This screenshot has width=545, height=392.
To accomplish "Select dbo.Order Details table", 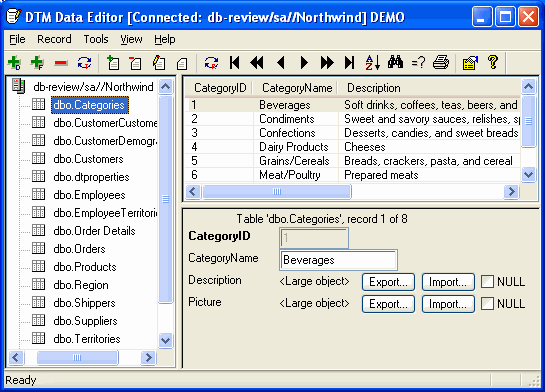I will point(94,231).
